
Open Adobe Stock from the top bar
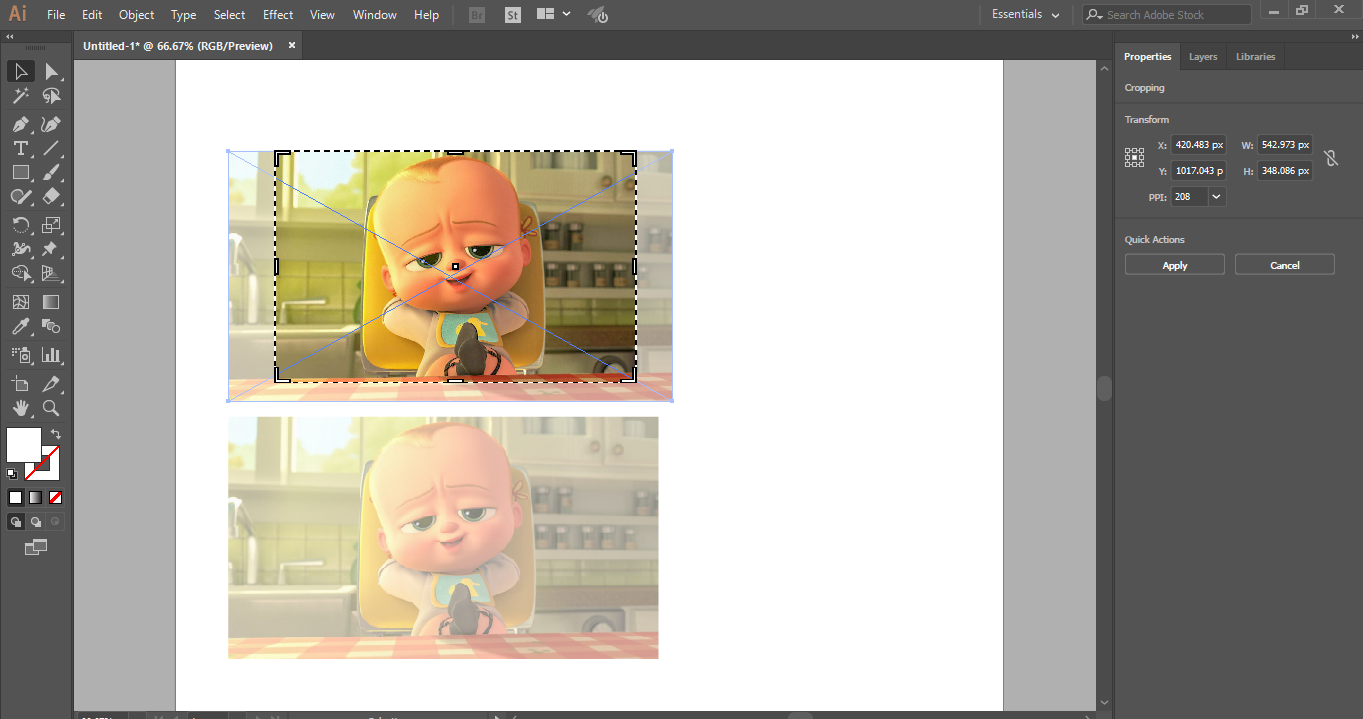click(1165, 14)
